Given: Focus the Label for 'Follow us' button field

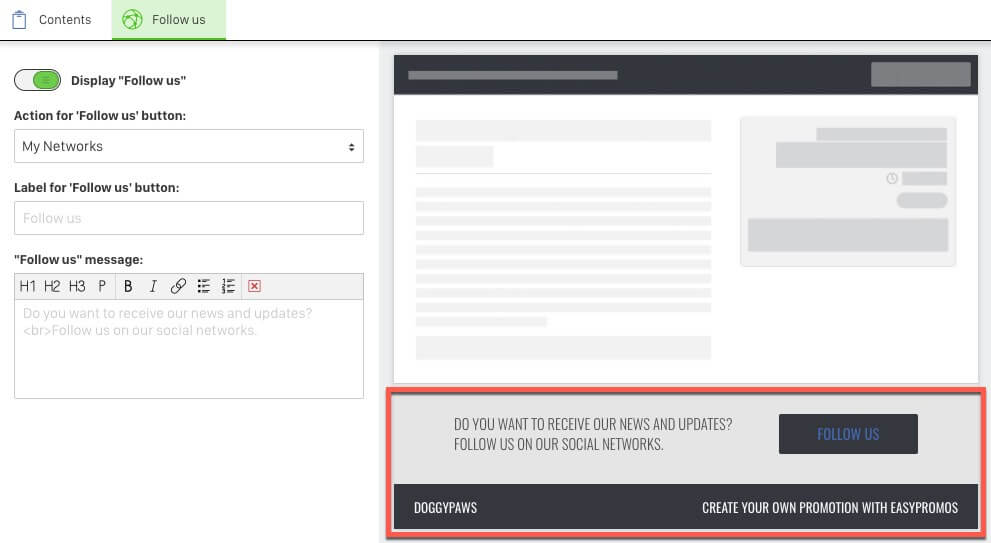Looking at the screenshot, I should pyautogui.click(x=189, y=218).
